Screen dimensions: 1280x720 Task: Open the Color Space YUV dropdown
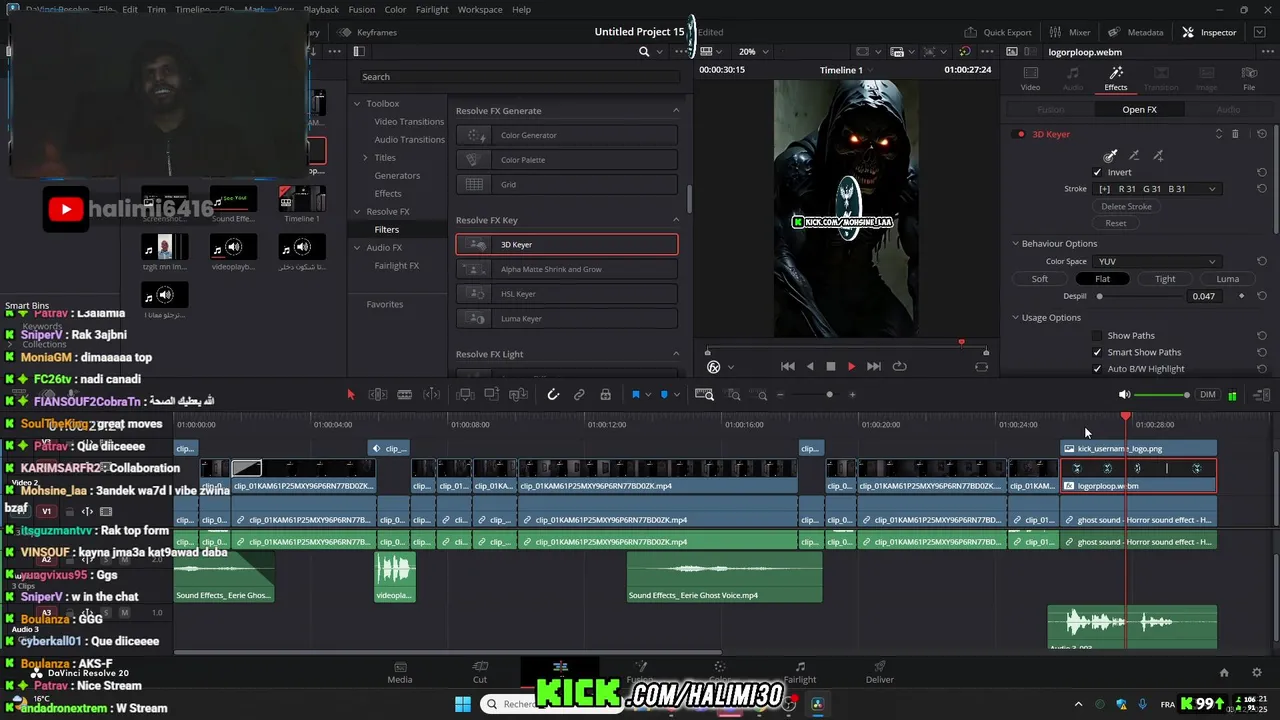pyautogui.click(x=1157, y=262)
